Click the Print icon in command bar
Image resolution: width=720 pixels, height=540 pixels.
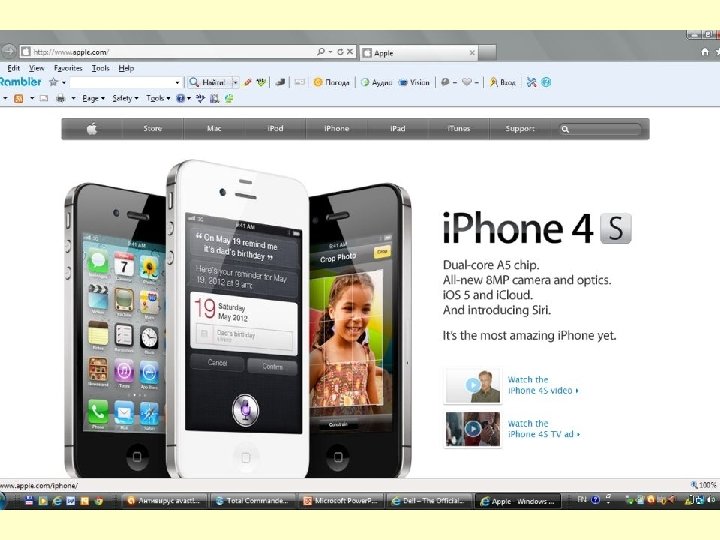point(60,98)
